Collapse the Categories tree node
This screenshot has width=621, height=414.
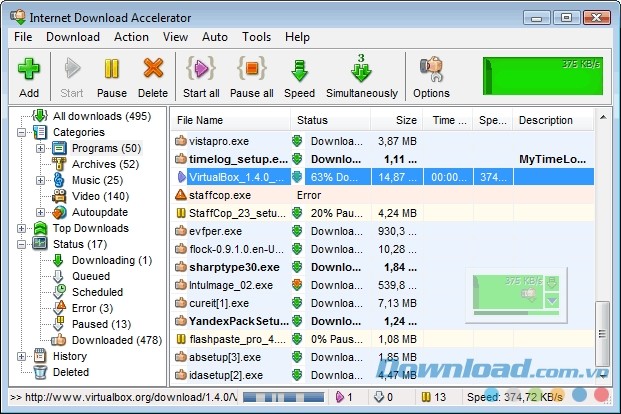click(21, 132)
